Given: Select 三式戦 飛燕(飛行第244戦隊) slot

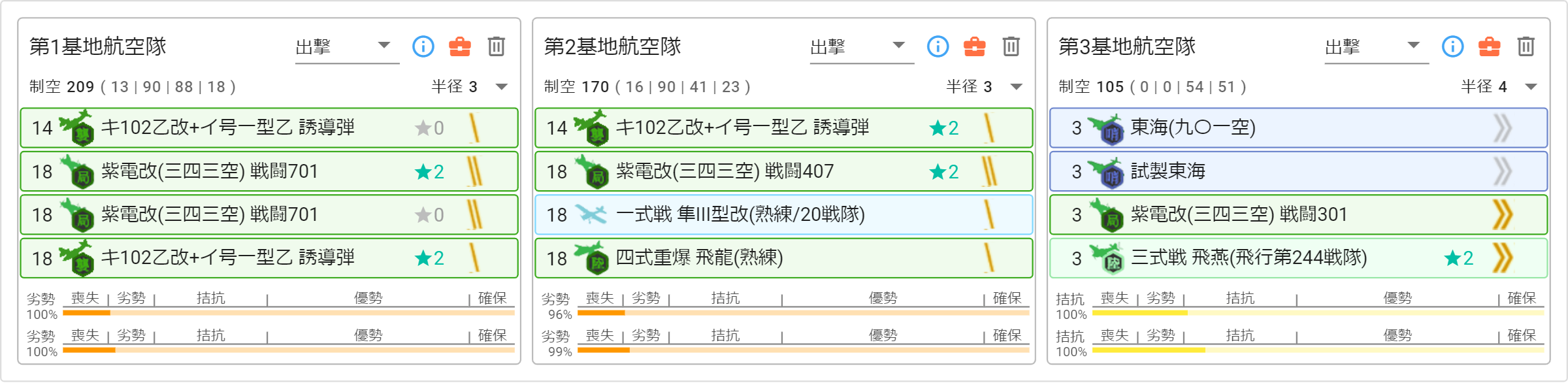Looking at the screenshot, I should coord(1298,258).
